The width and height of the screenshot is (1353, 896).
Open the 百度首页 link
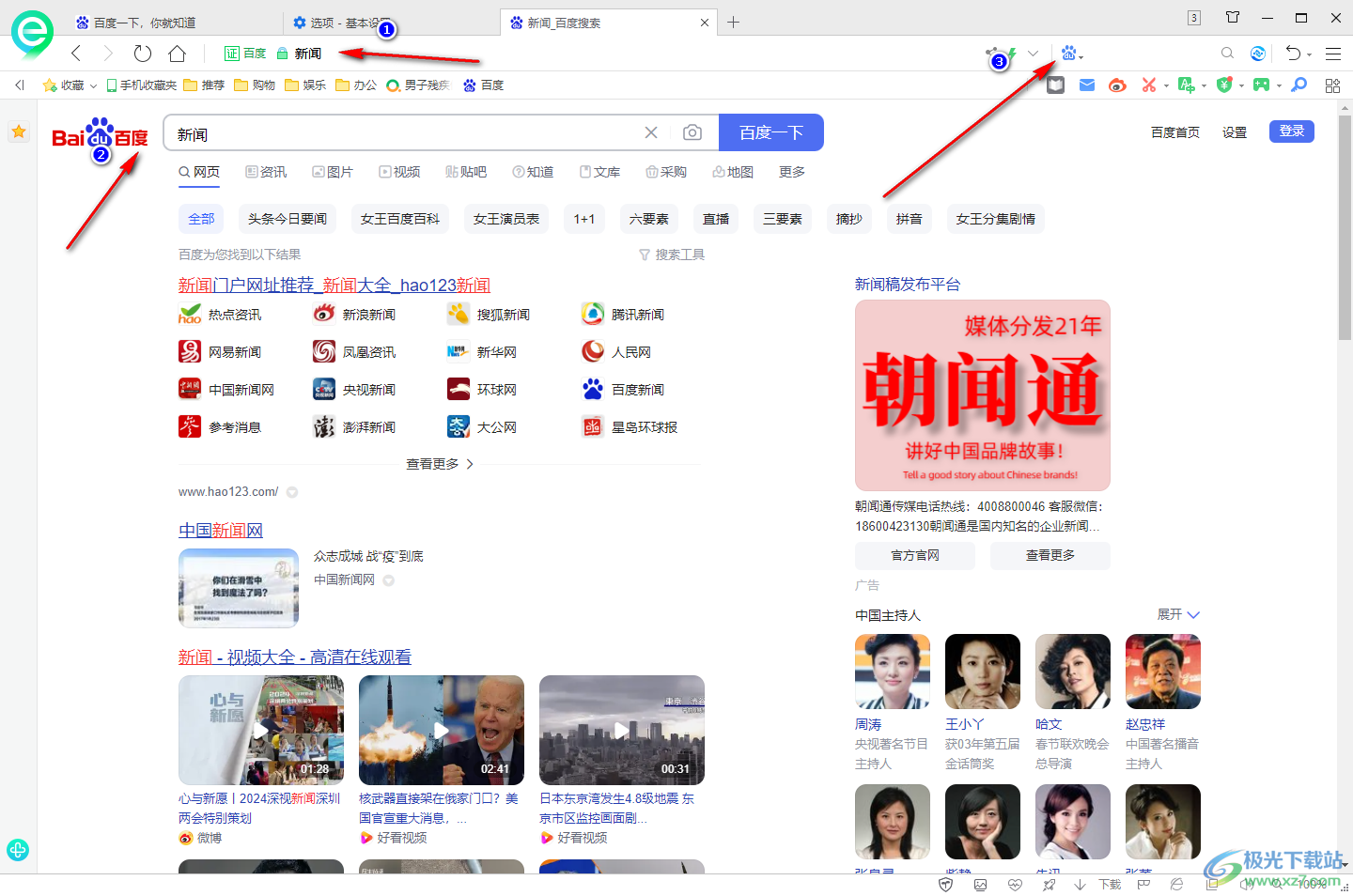tap(1175, 132)
